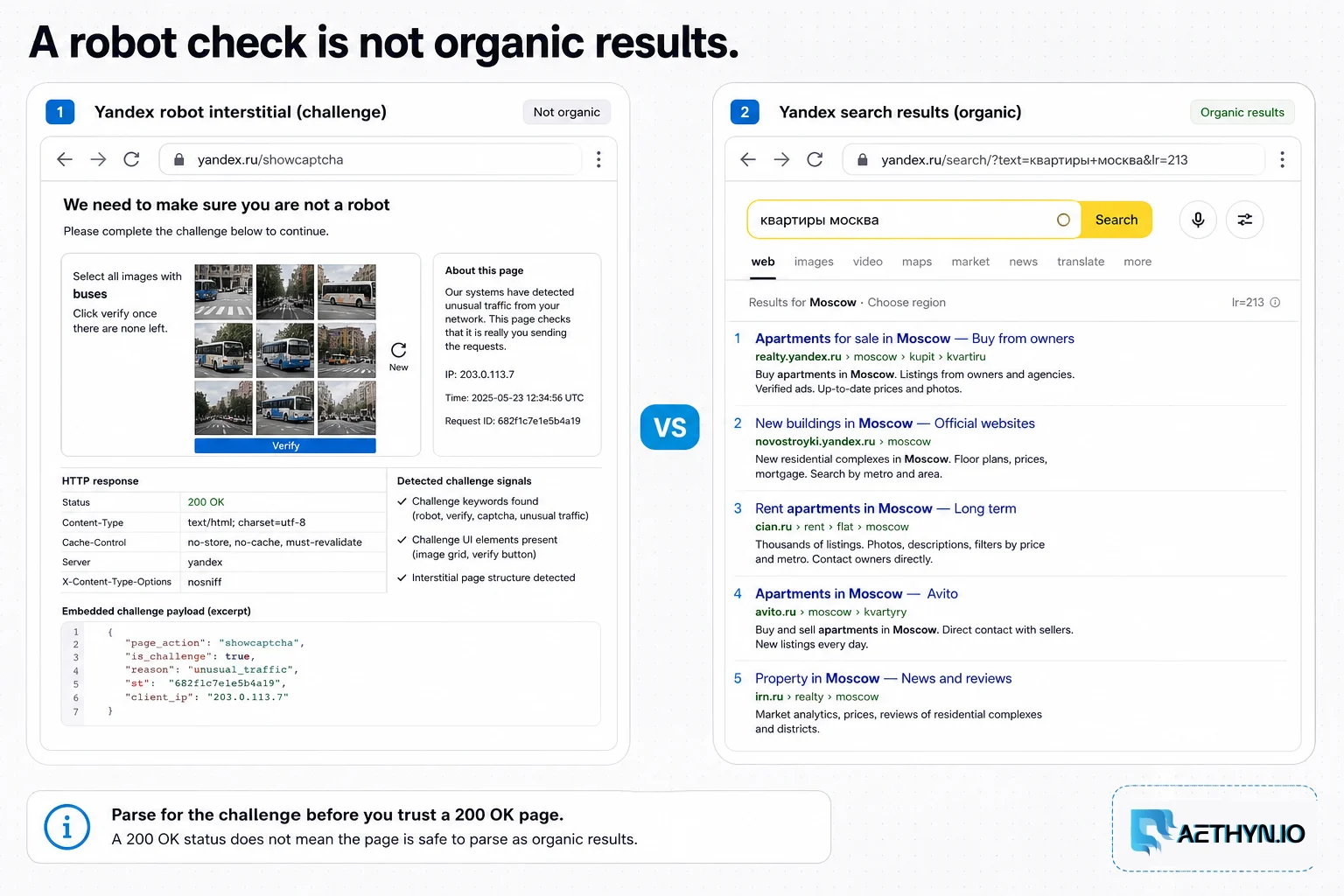Click forward arrow in showcaptcha browser
The height and width of the screenshot is (896, 1344).
point(98,159)
